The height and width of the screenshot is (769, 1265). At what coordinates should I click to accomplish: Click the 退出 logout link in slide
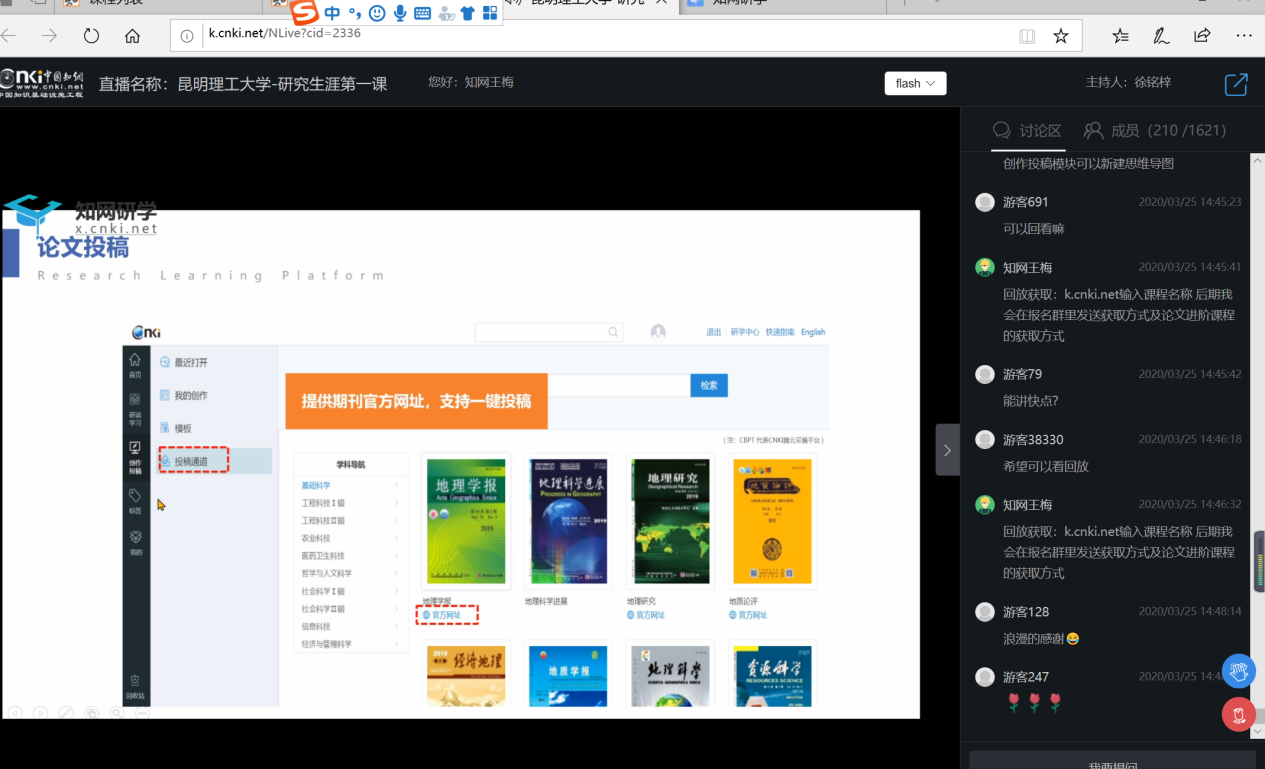tap(714, 332)
